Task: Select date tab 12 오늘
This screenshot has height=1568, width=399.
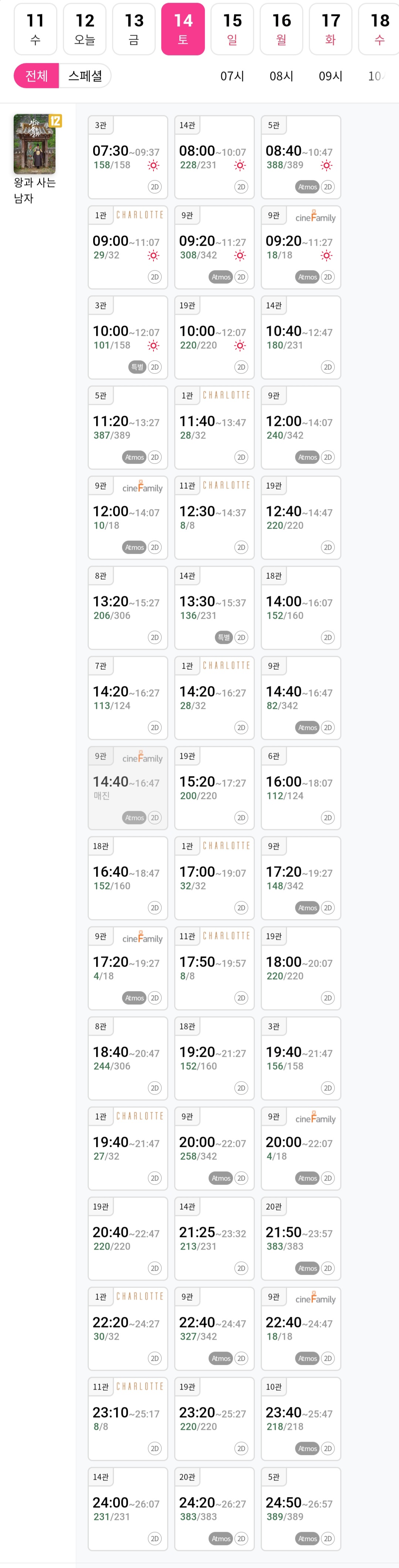Action: [x=85, y=29]
